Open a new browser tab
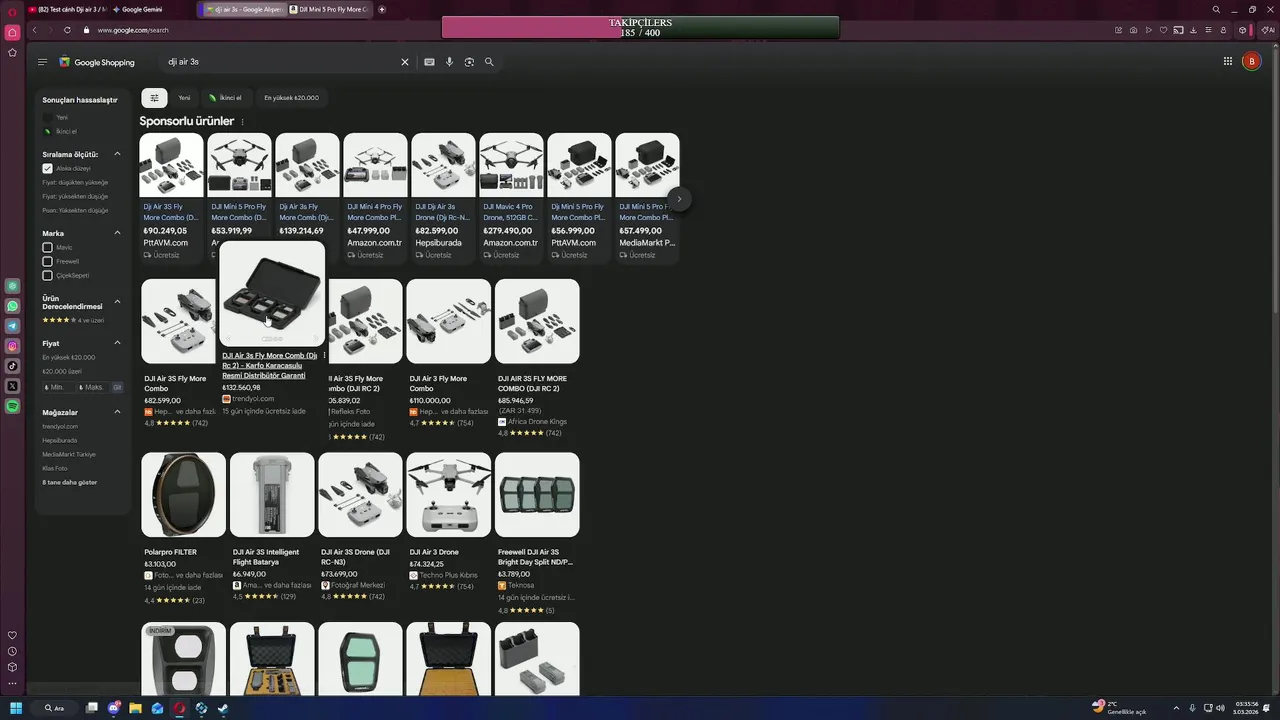The height and width of the screenshot is (720, 1280). 381,9
